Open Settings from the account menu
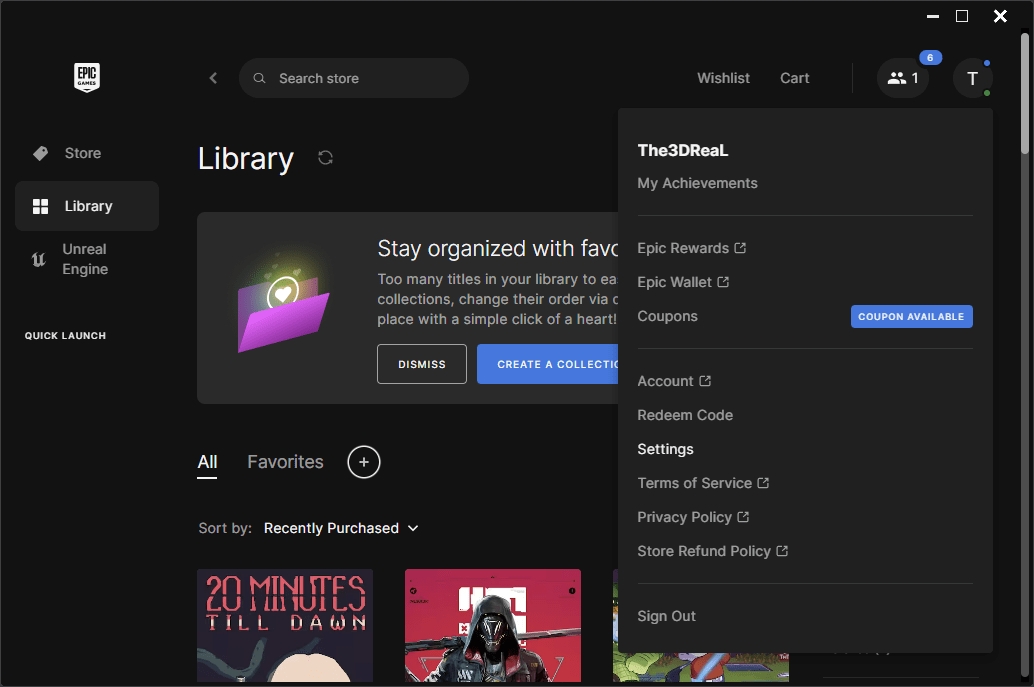This screenshot has width=1034, height=687. [x=665, y=449]
